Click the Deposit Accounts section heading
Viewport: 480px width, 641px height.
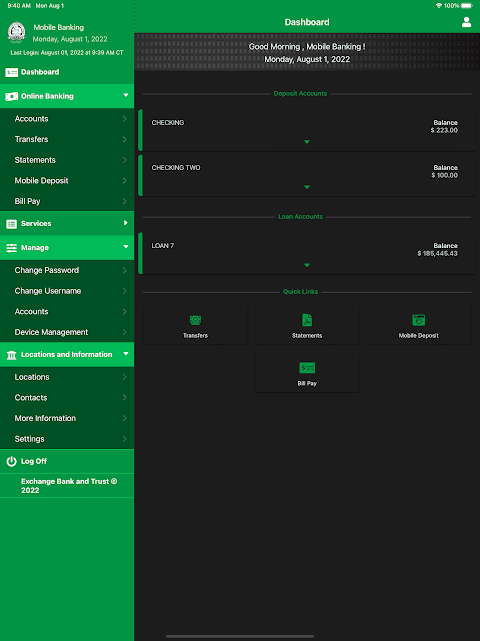(300, 94)
